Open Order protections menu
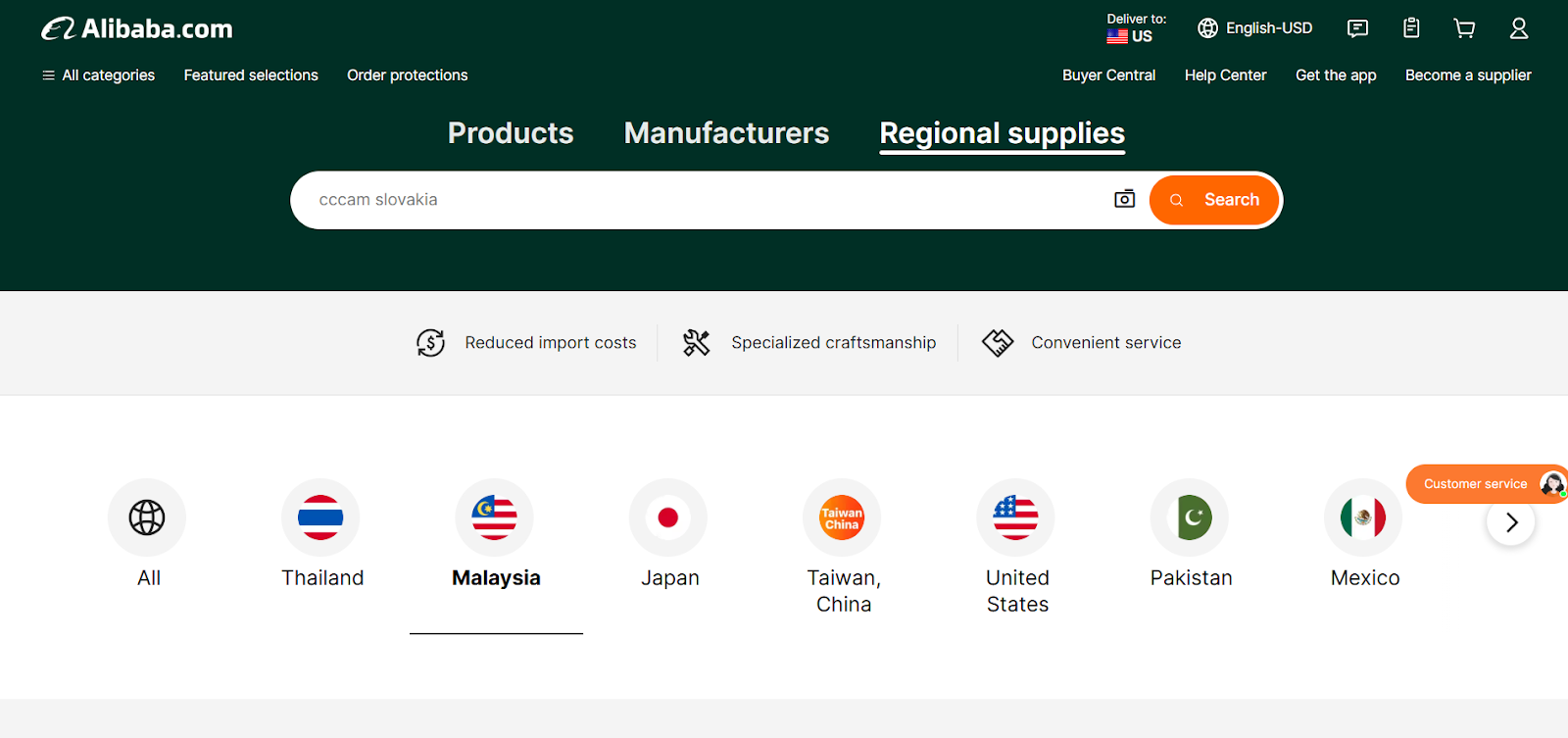This screenshot has width=1568, height=738. coord(407,75)
